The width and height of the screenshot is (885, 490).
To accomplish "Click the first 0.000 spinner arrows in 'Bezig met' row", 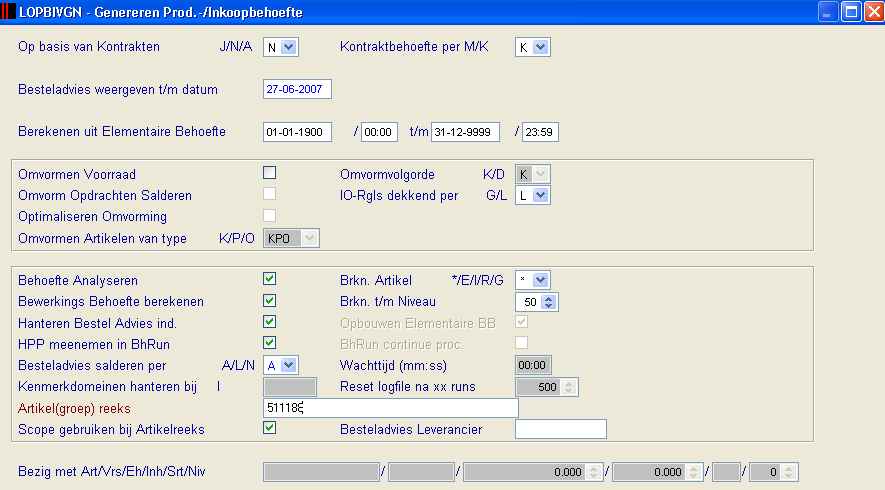I will tap(593, 472).
